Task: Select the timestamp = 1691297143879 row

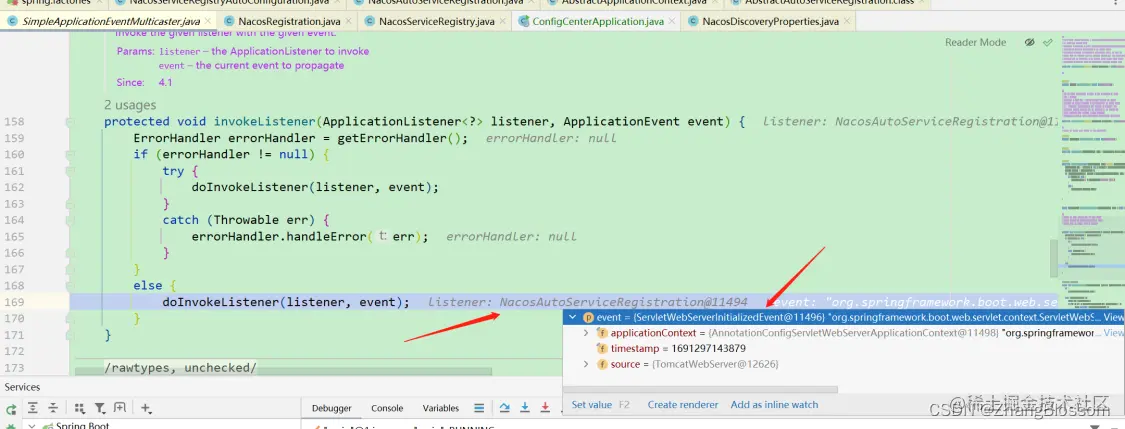Action: [x=843, y=349]
